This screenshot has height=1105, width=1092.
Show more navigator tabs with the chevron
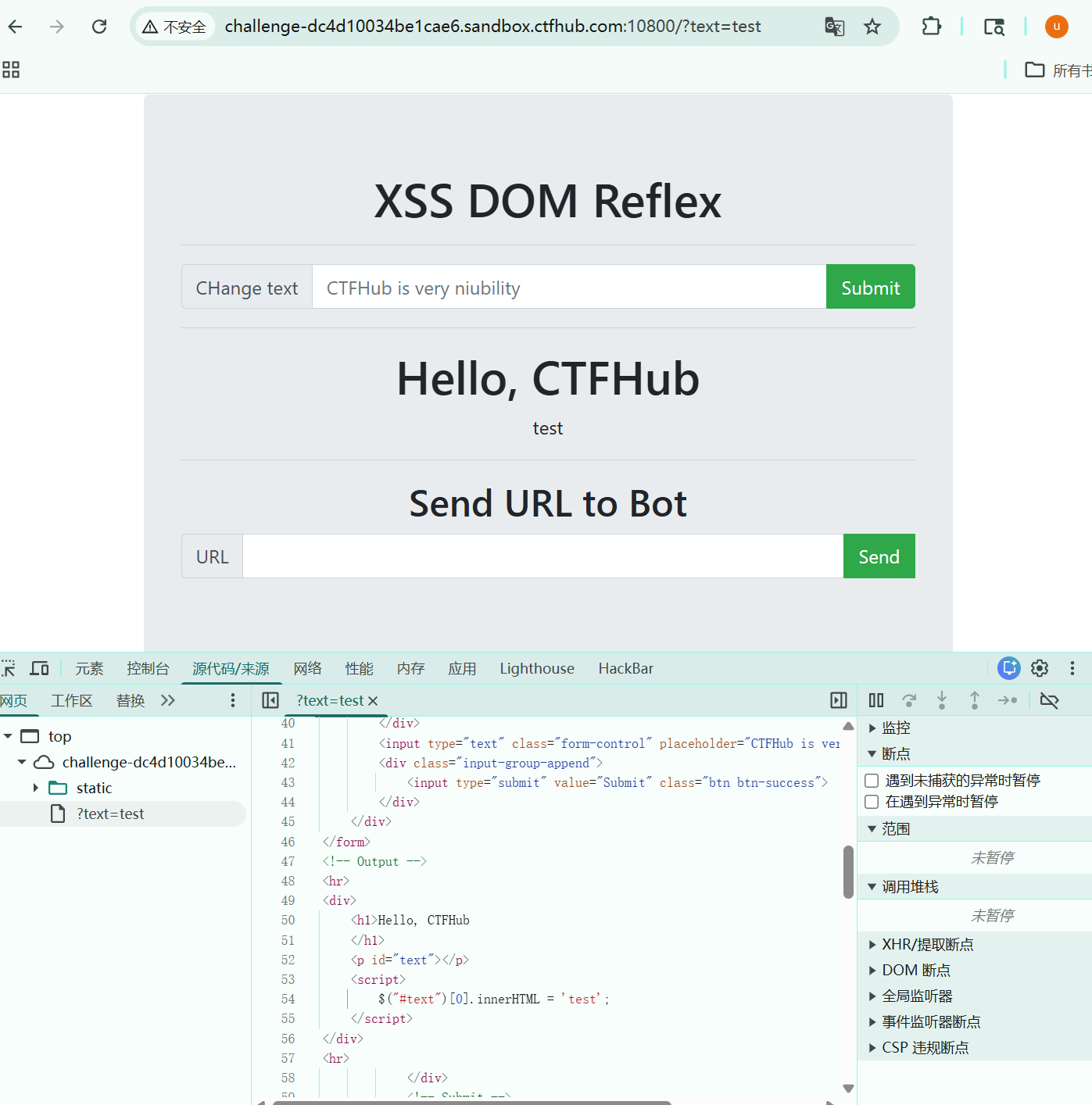click(168, 700)
